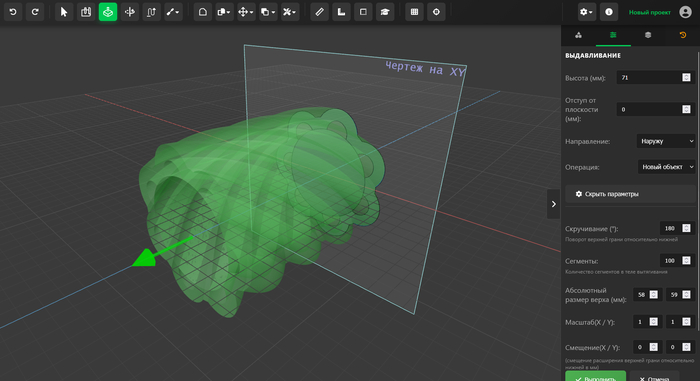Open the info icon in top bar
This screenshot has width=700, height=381.
(x=609, y=12)
